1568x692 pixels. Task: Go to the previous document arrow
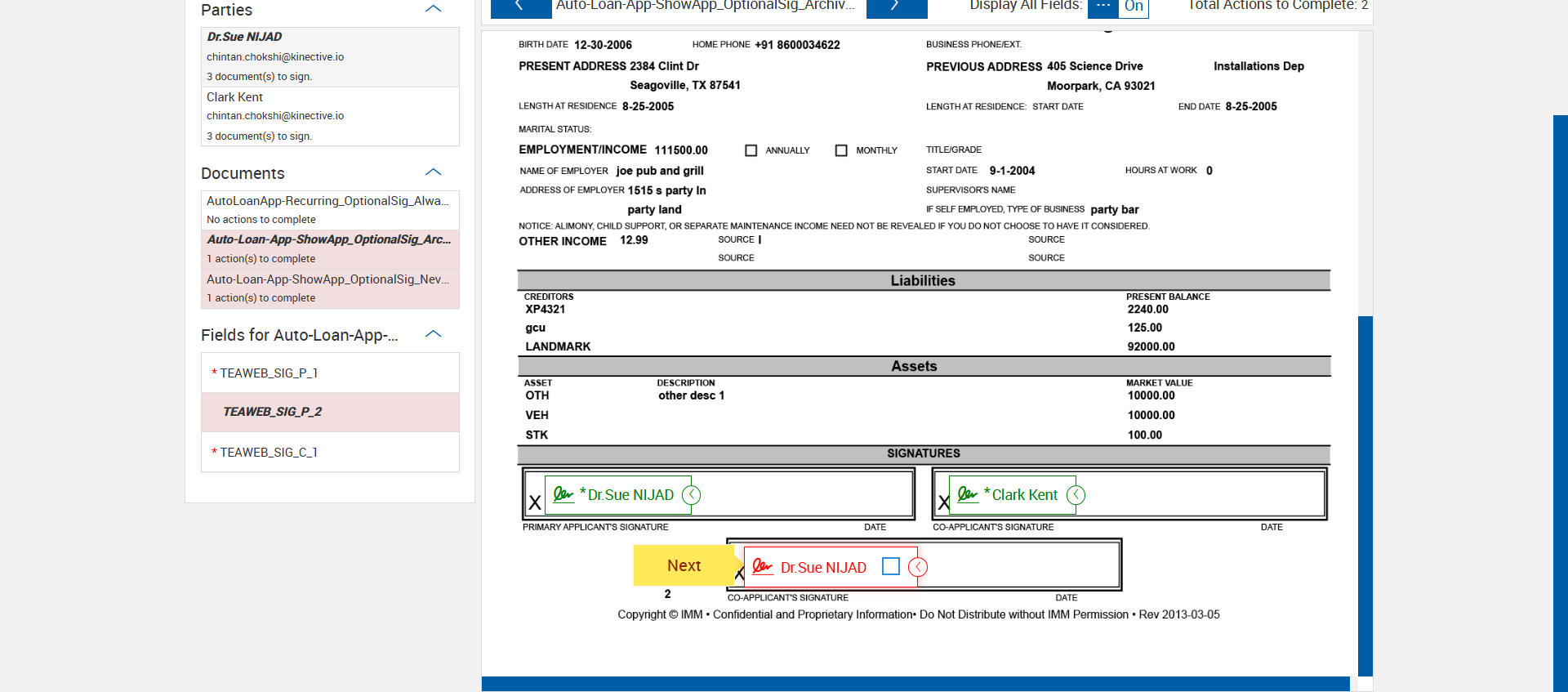520,7
